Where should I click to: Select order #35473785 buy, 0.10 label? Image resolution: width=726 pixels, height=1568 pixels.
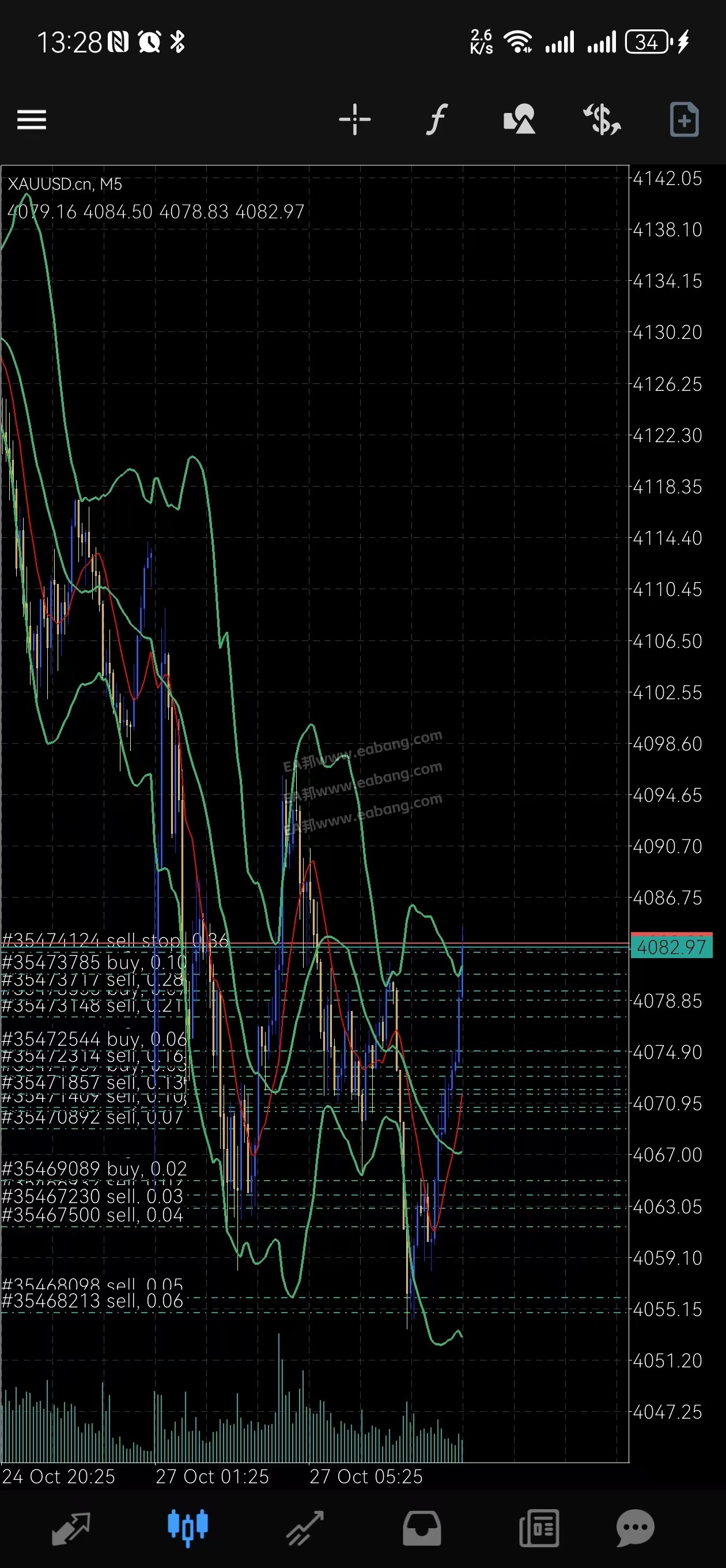point(94,962)
